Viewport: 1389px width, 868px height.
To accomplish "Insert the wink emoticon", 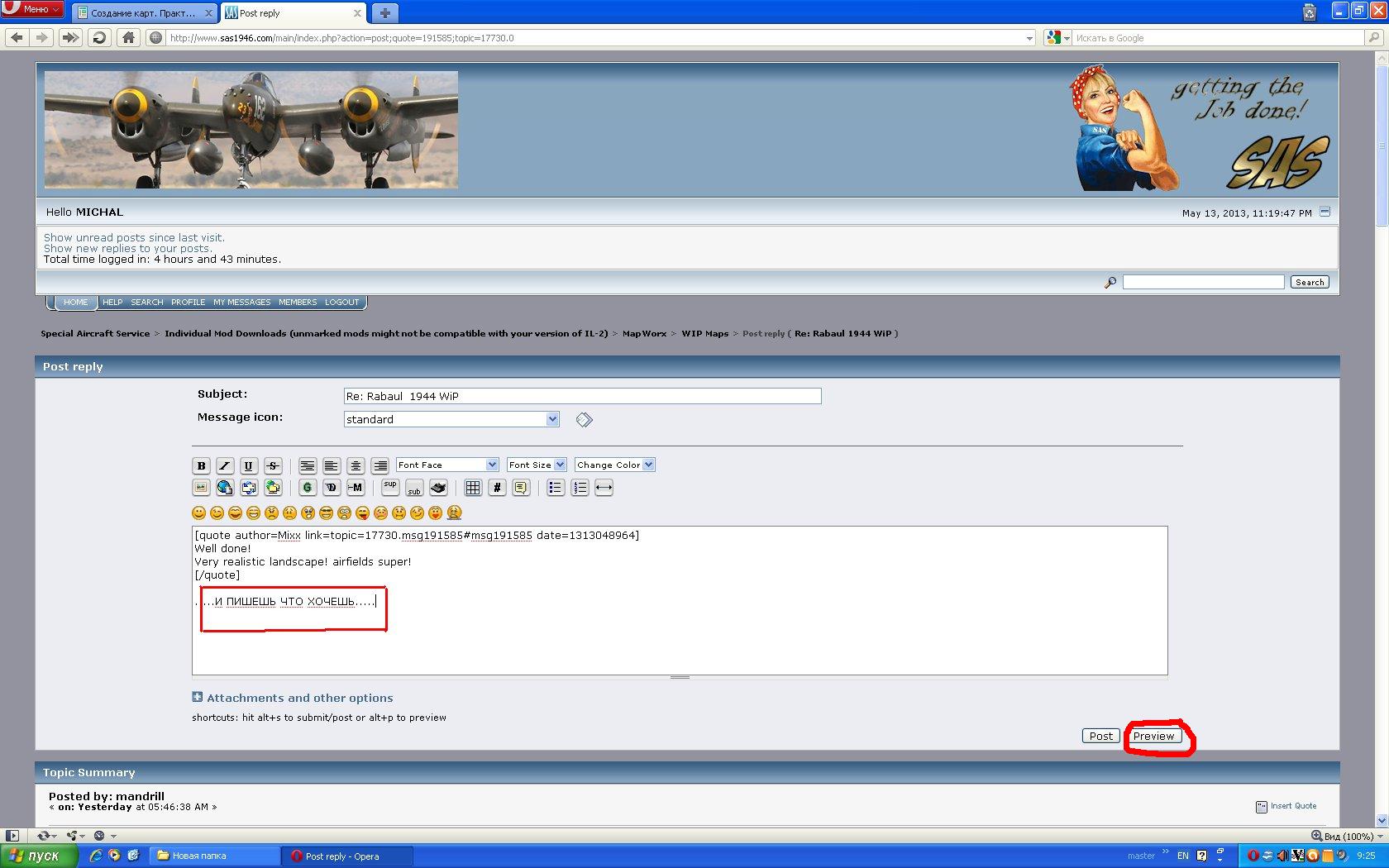I will tap(217, 513).
